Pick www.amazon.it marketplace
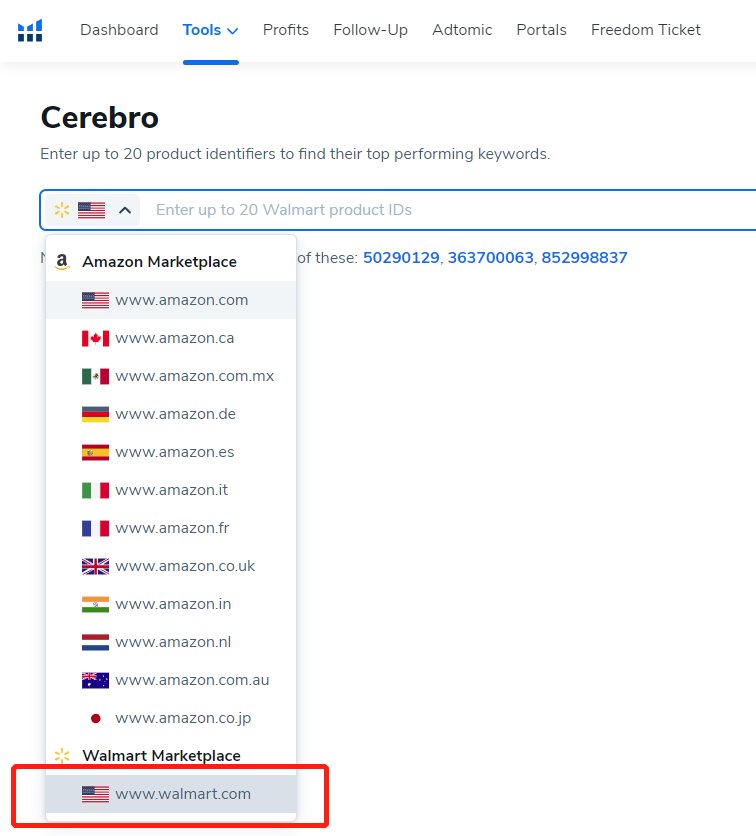 (x=171, y=490)
